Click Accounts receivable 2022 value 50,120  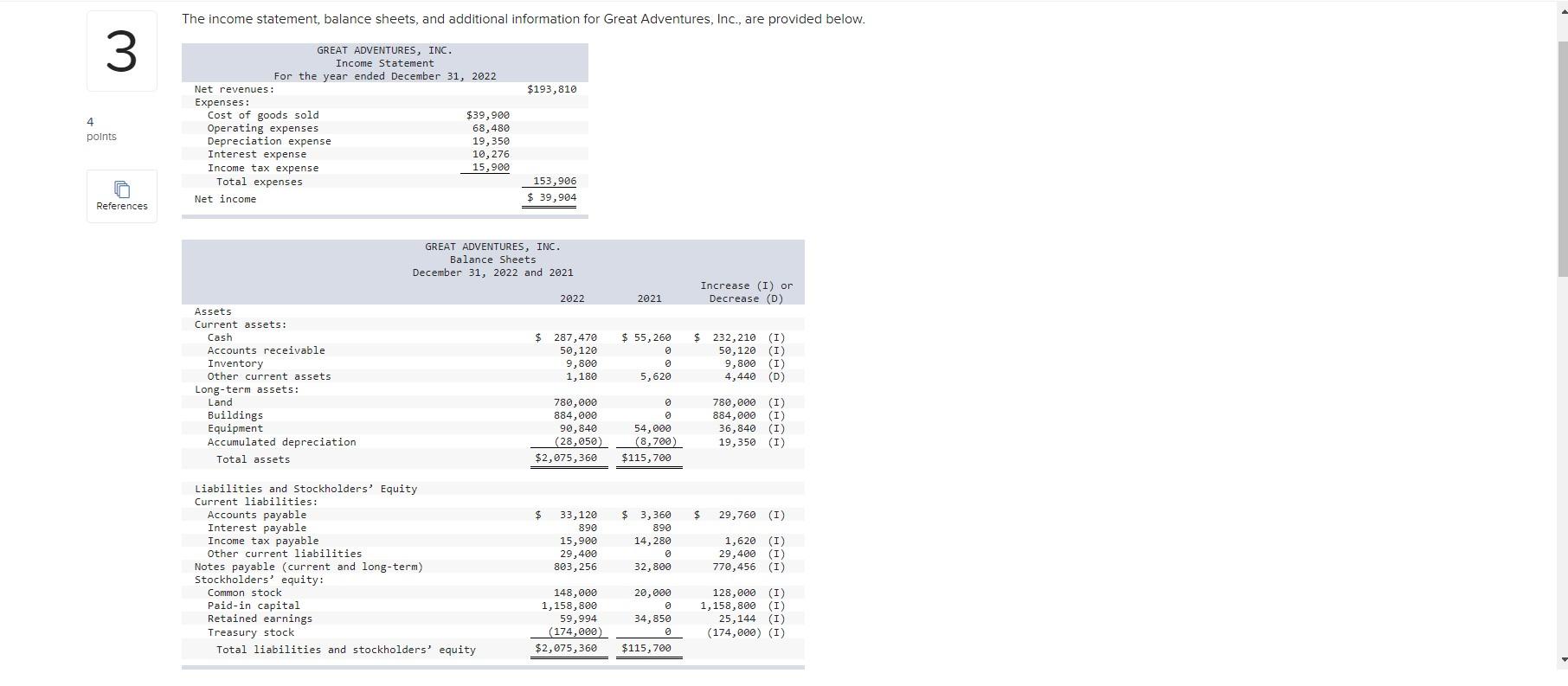[x=578, y=350]
